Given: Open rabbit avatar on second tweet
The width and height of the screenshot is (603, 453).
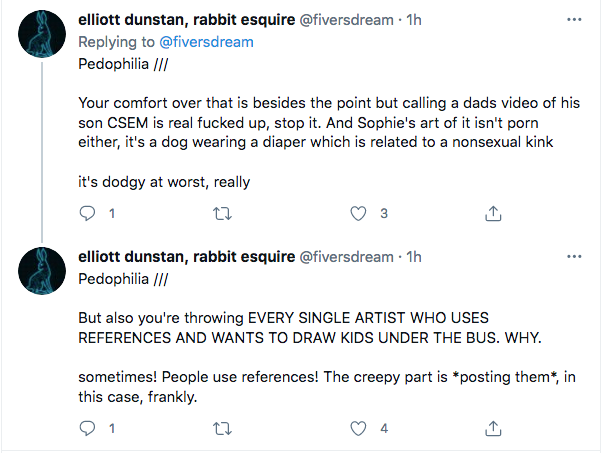Looking at the screenshot, I should pos(42,271).
